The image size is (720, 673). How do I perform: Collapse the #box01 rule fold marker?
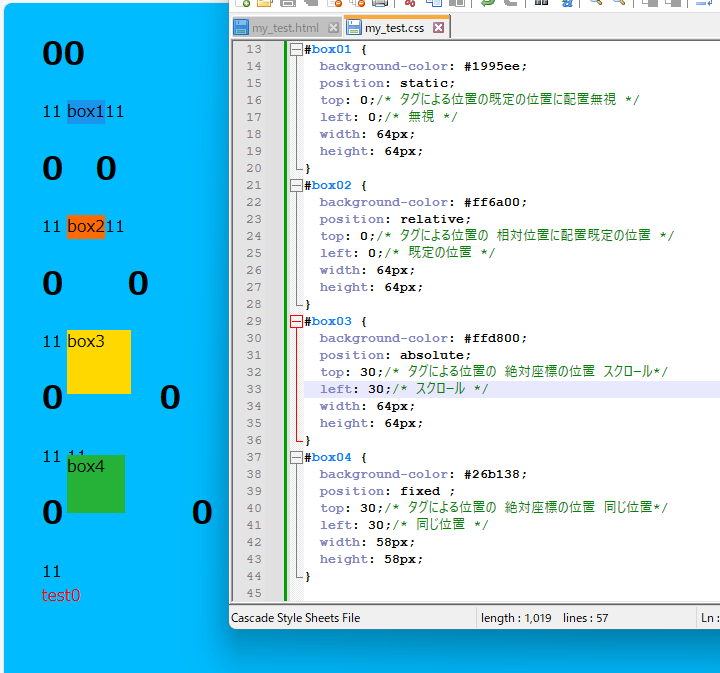click(296, 50)
